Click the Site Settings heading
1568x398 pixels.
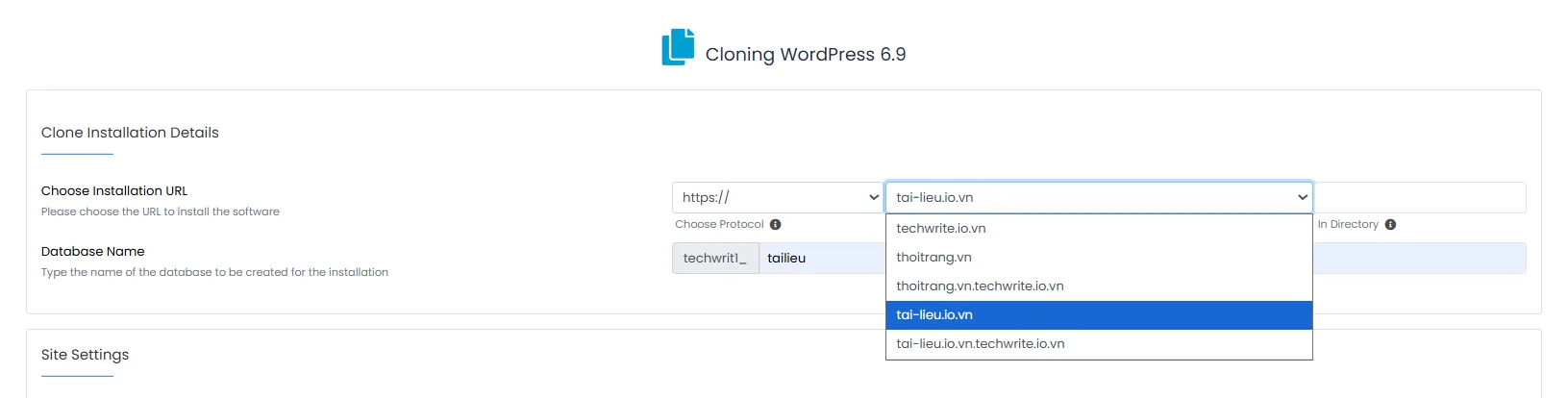pyautogui.click(x=85, y=355)
